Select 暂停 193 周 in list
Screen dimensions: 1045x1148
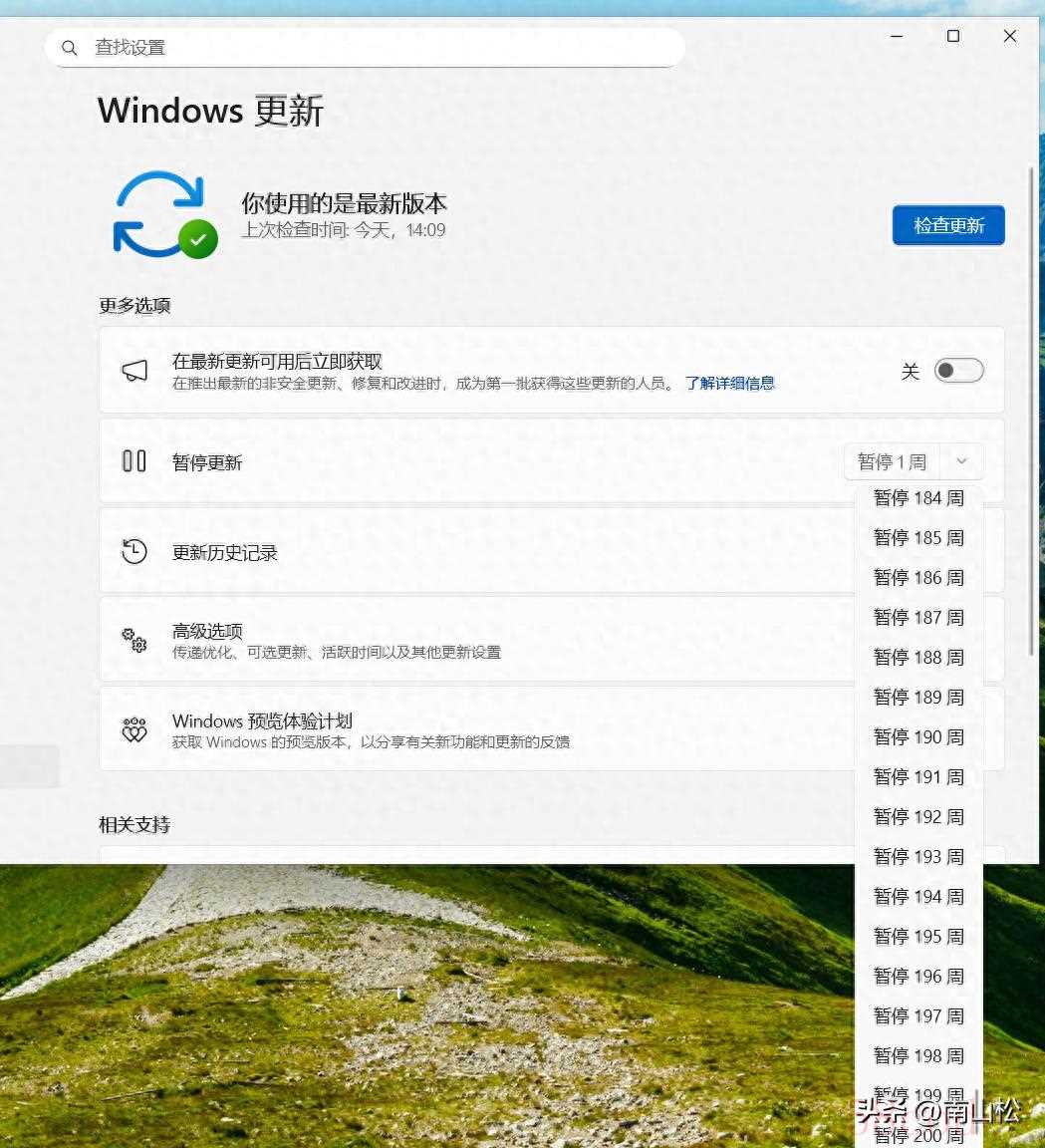pos(918,857)
